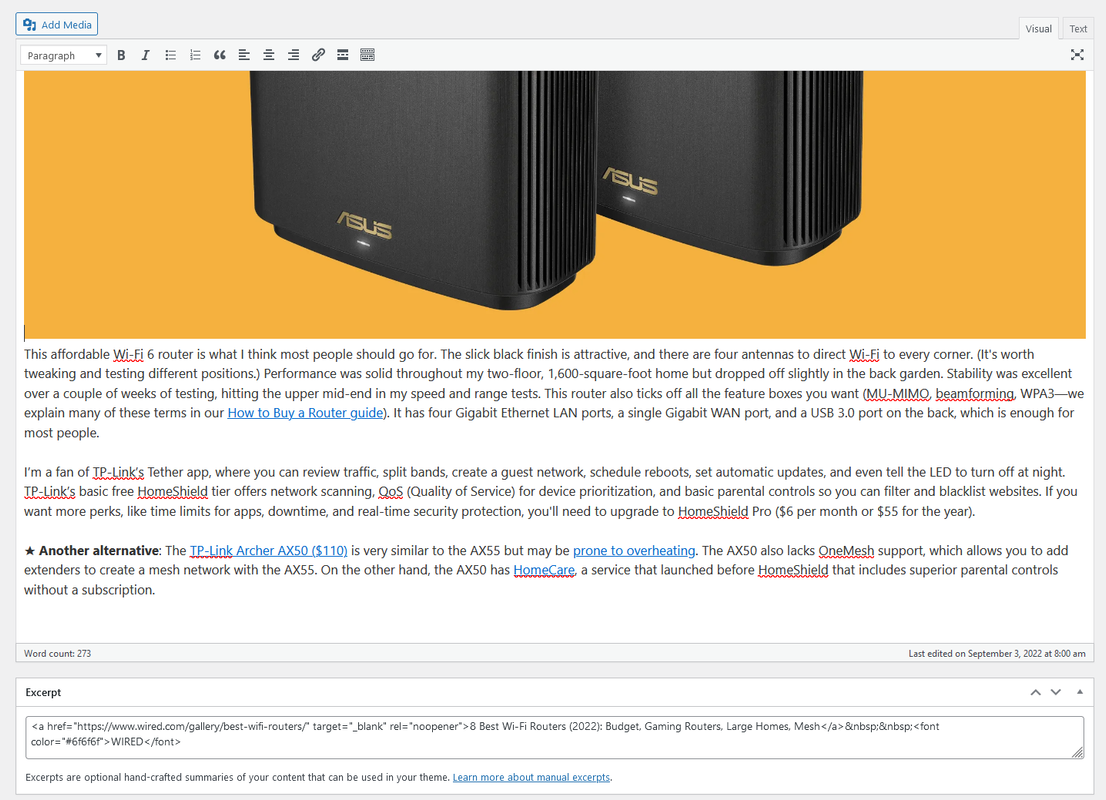The width and height of the screenshot is (1106, 800).
Task: Open the Paragraph format dropdown
Action: 63,55
